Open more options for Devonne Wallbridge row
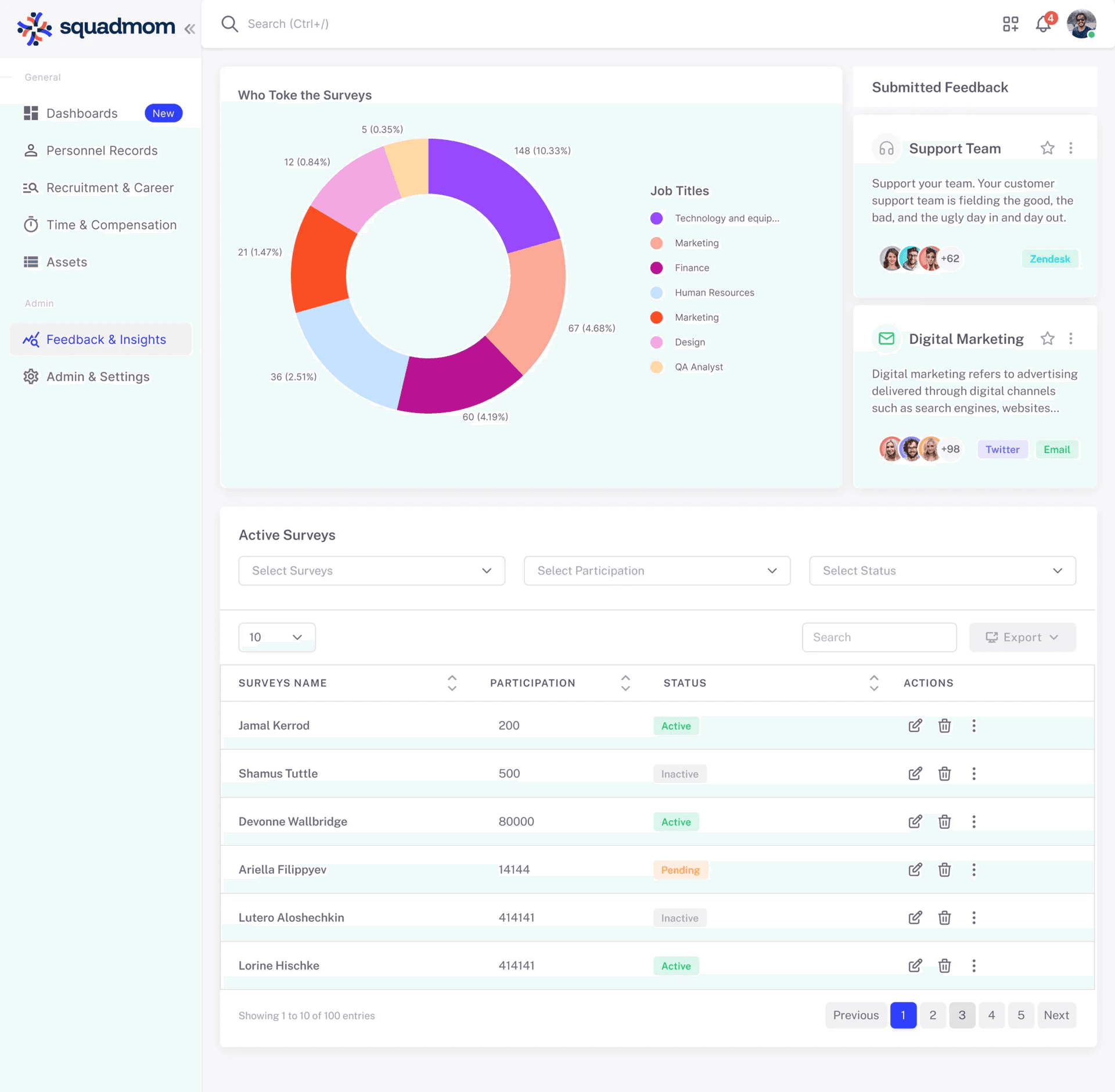The height and width of the screenshot is (1092, 1115). (x=974, y=821)
